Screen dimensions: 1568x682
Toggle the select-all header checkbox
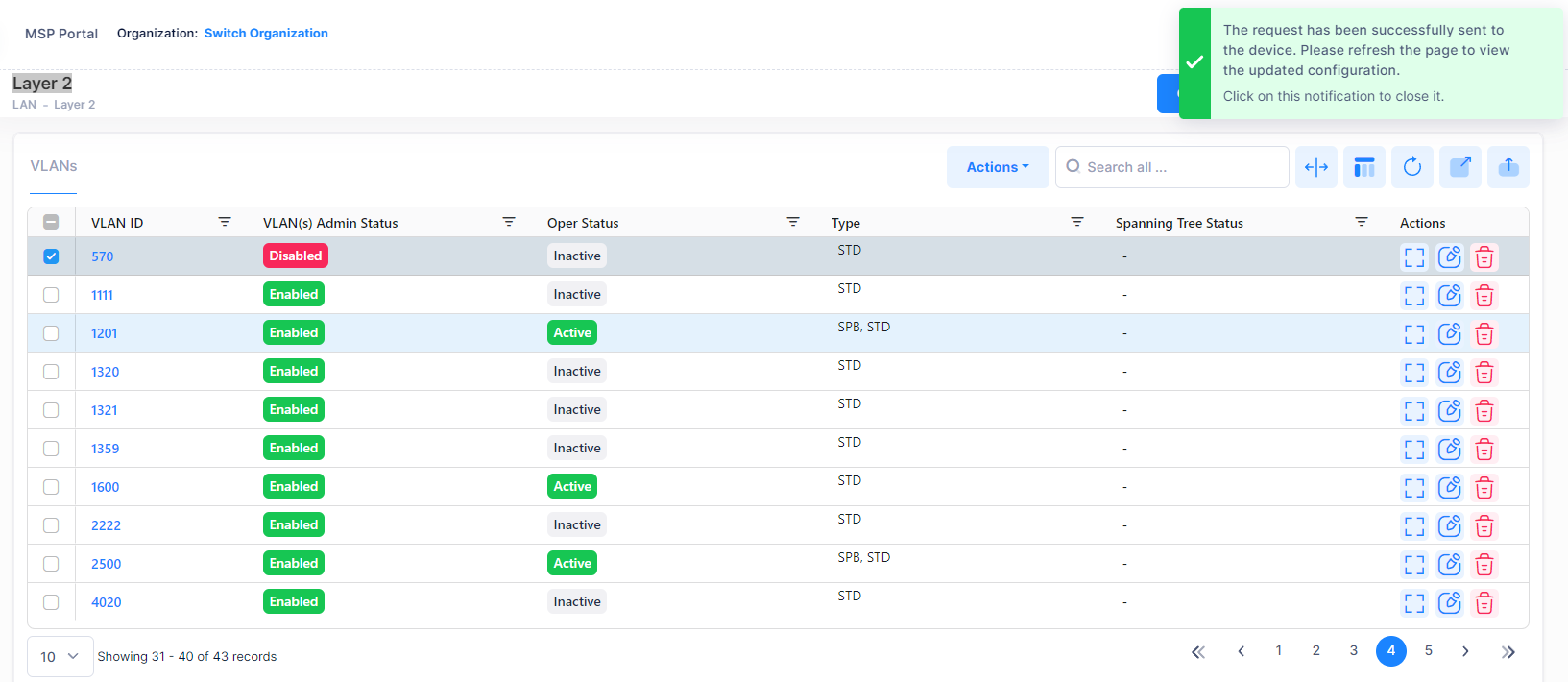click(51, 223)
